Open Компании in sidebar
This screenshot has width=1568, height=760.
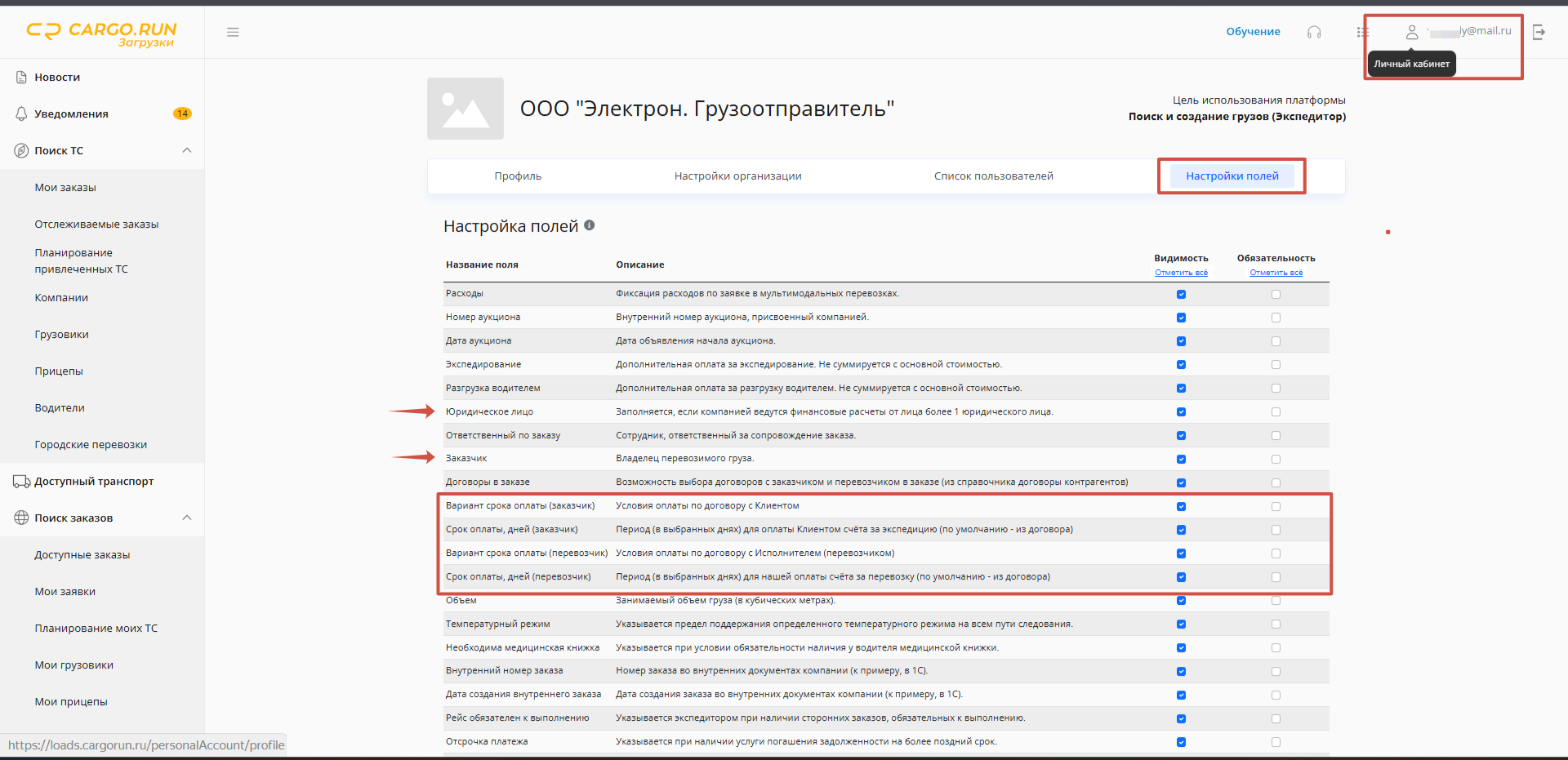61,297
